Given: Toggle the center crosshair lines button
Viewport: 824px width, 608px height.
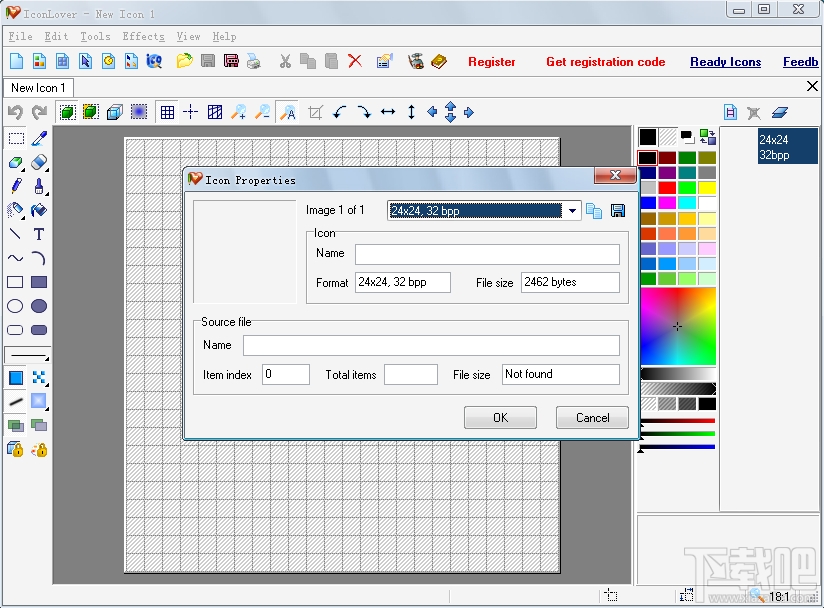Looking at the screenshot, I should (x=190, y=113).
